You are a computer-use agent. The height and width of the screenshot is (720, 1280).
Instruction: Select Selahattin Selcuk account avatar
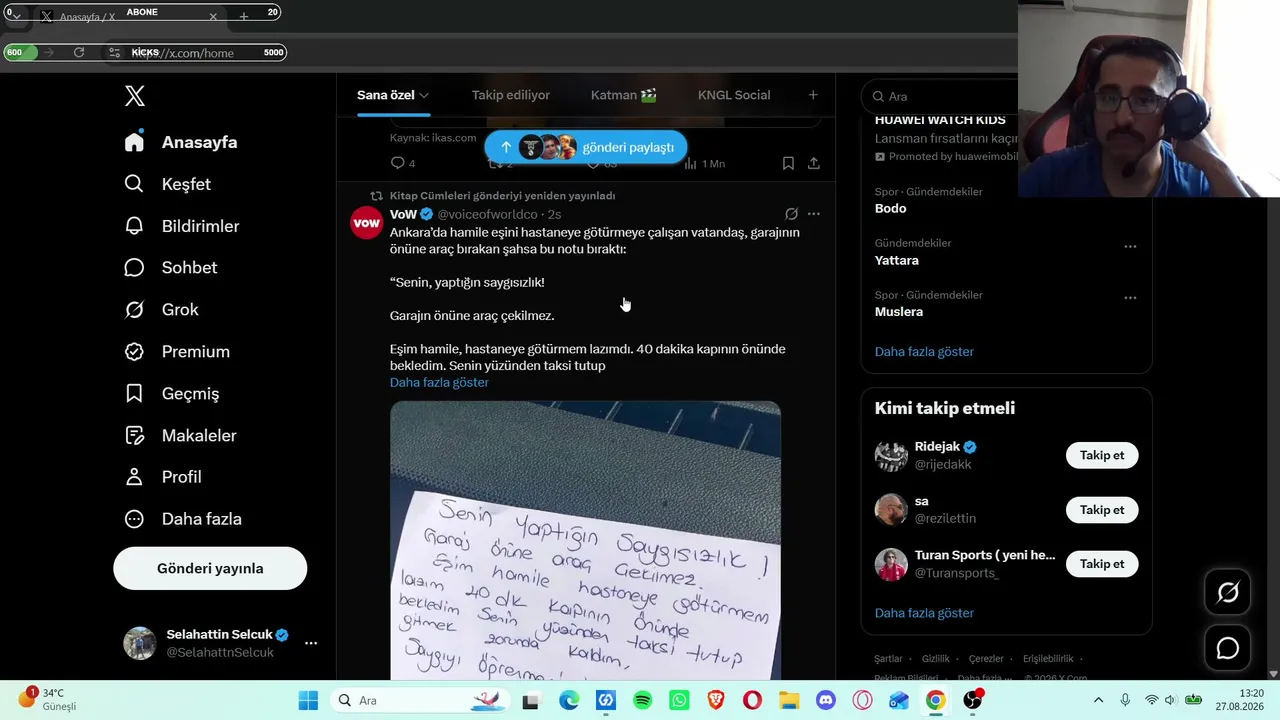[x=140, y=643]
